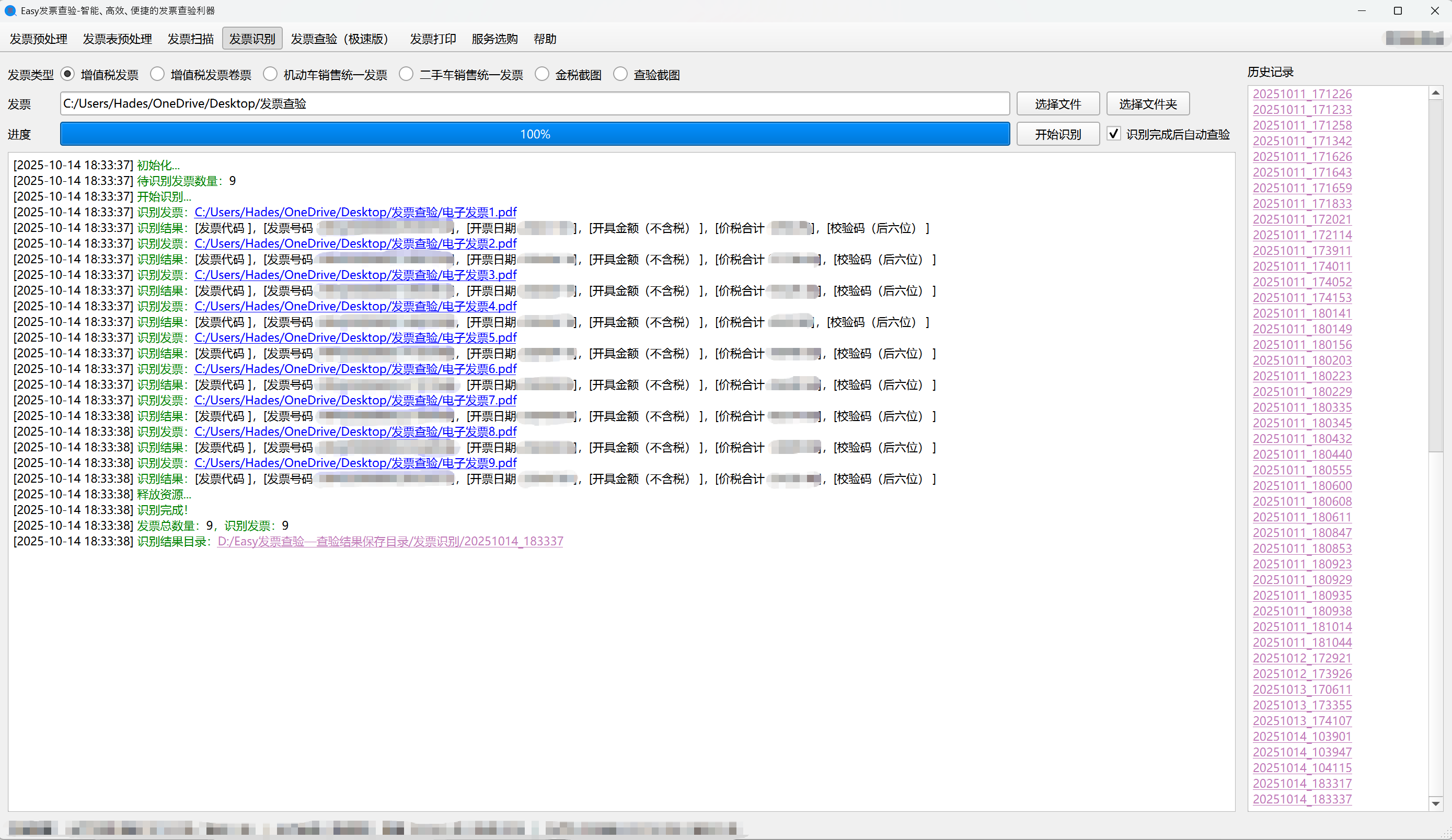The height and width of the screenshot is (840, 1452).
Task: Open the 发票打印 menu
Action: (433, 39)
